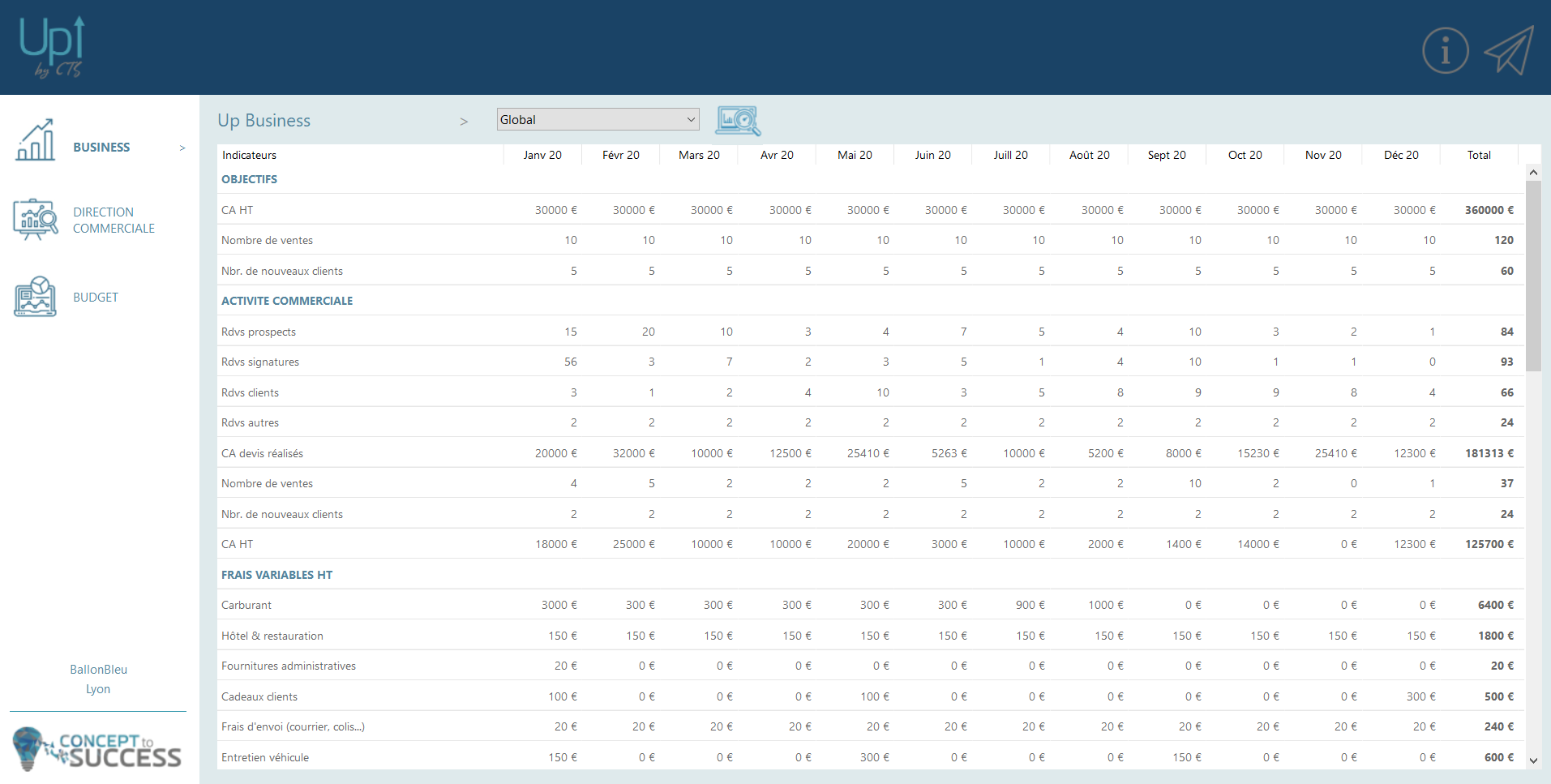
Task: Click the 1800 € Hôtel total
Action: click(1495, 636)
